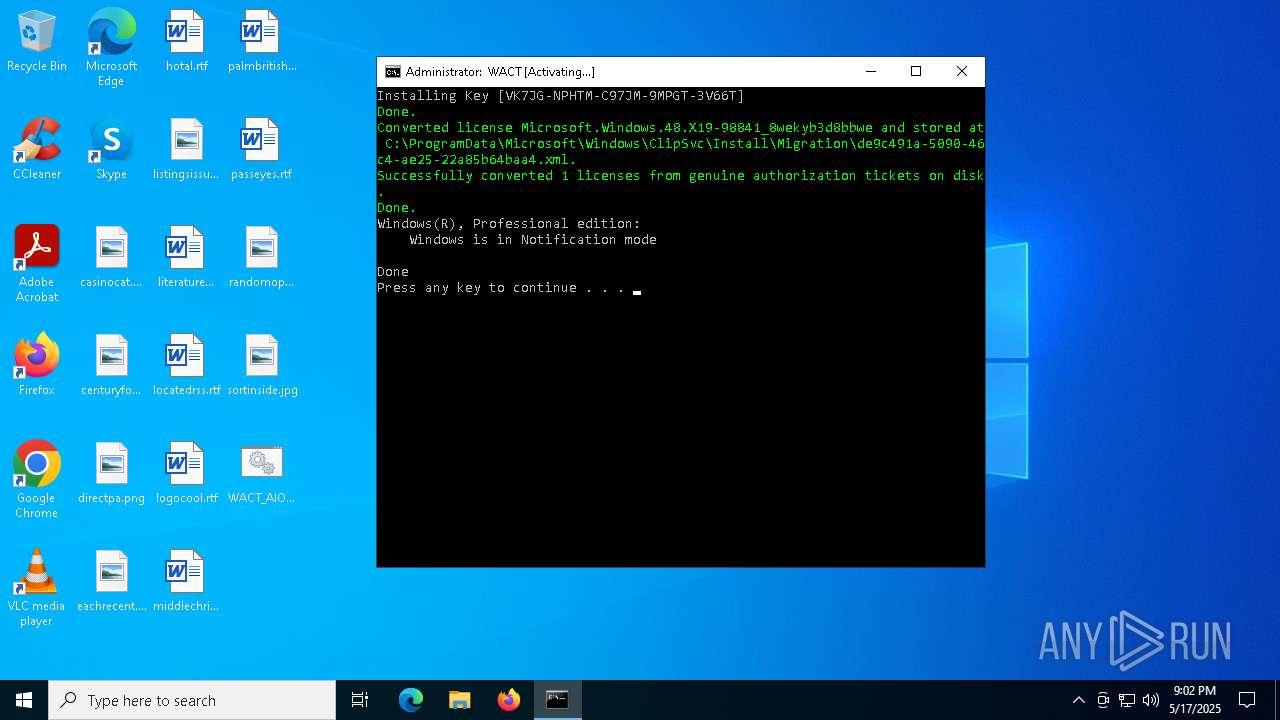
Task: Select the Microsoft Edge desktop shortcut
Action: click(x=111, y=47)
